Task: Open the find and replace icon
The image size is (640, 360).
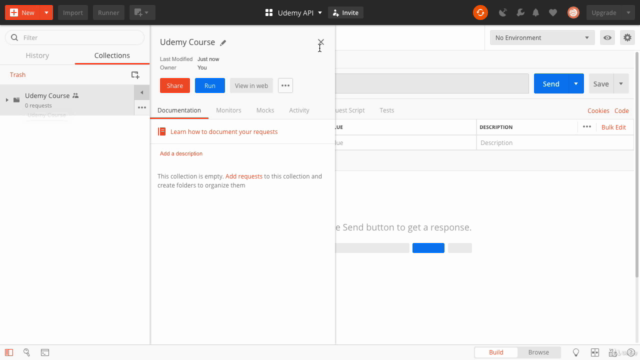Action: tap(27, 352)
